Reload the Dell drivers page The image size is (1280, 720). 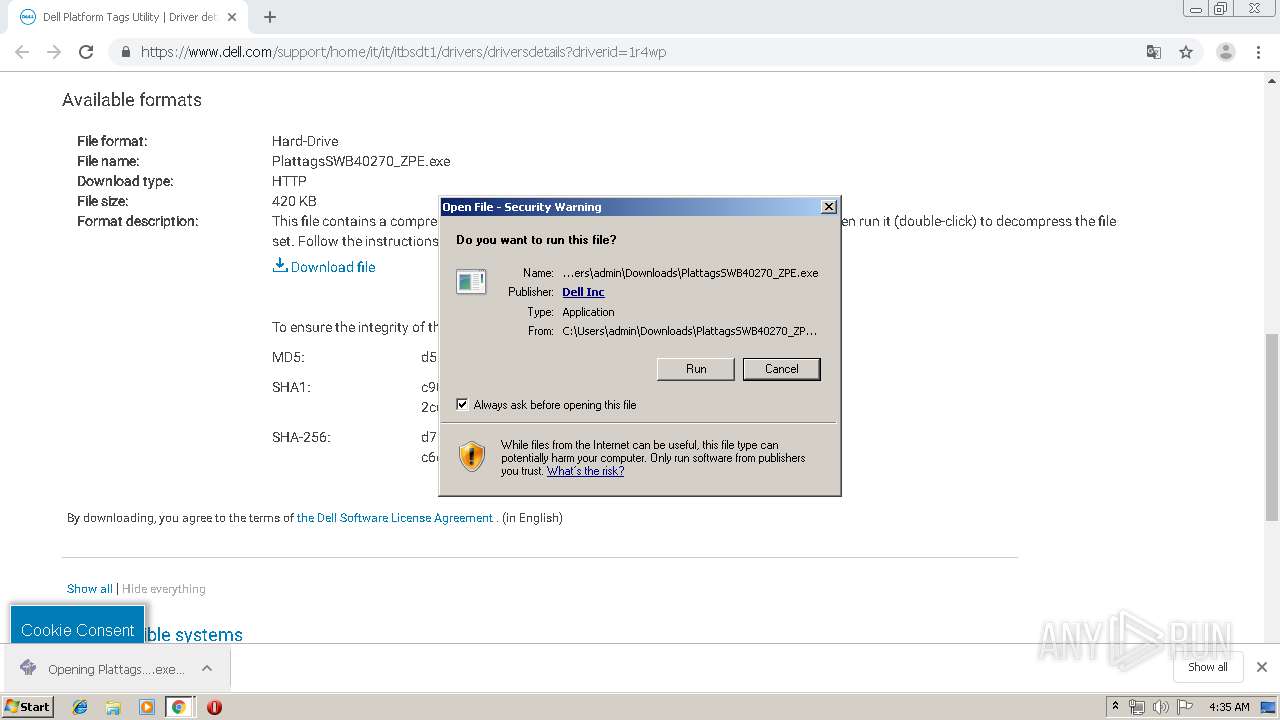86,52
